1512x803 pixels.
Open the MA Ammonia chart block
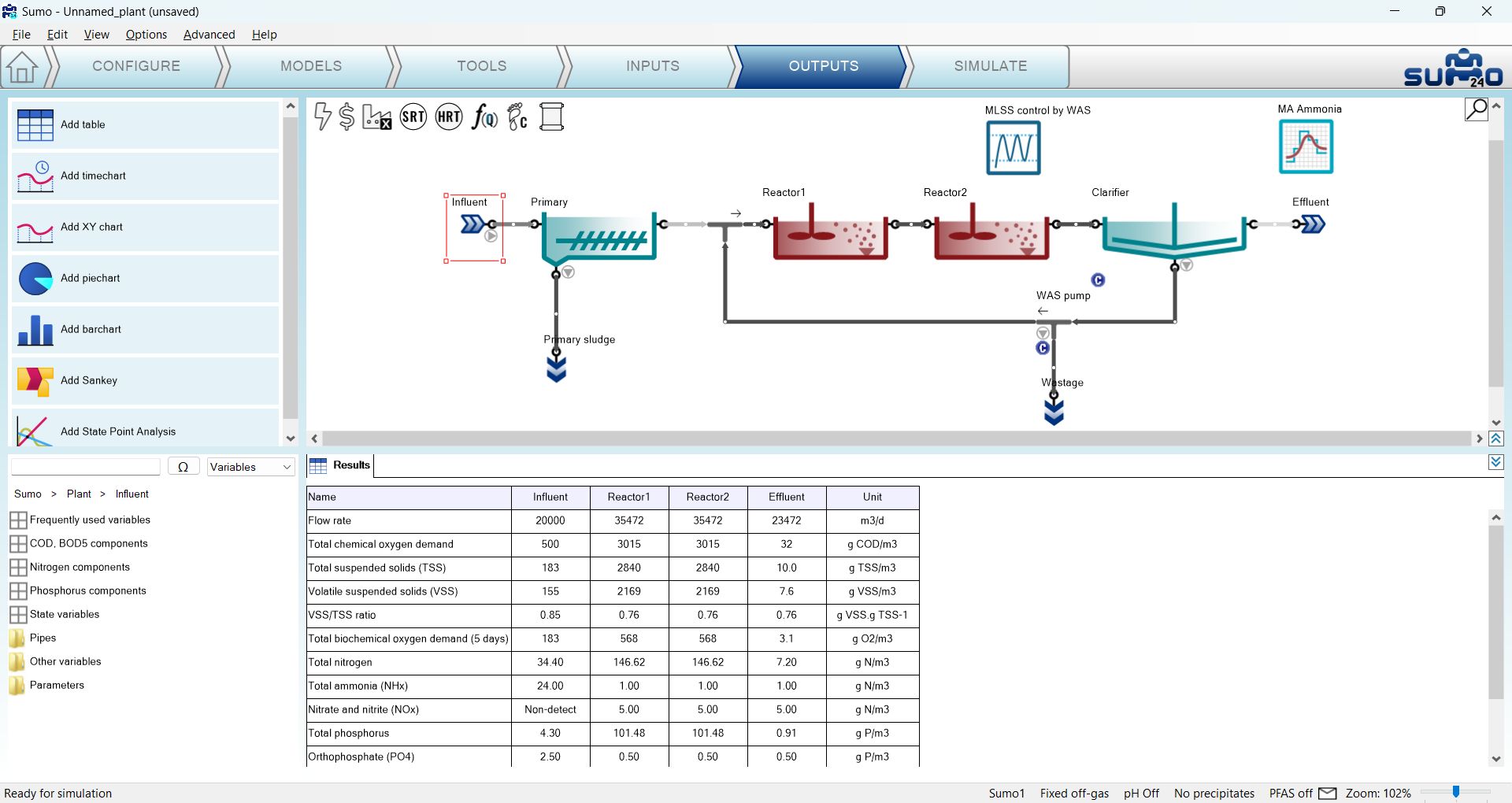point(1306,146)
